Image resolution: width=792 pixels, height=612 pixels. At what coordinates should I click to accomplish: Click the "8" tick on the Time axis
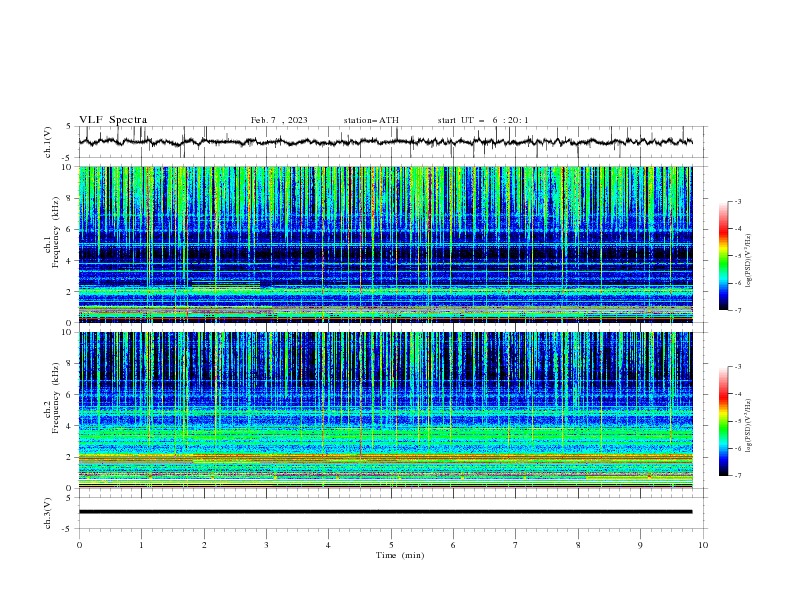tap(578, 545)
